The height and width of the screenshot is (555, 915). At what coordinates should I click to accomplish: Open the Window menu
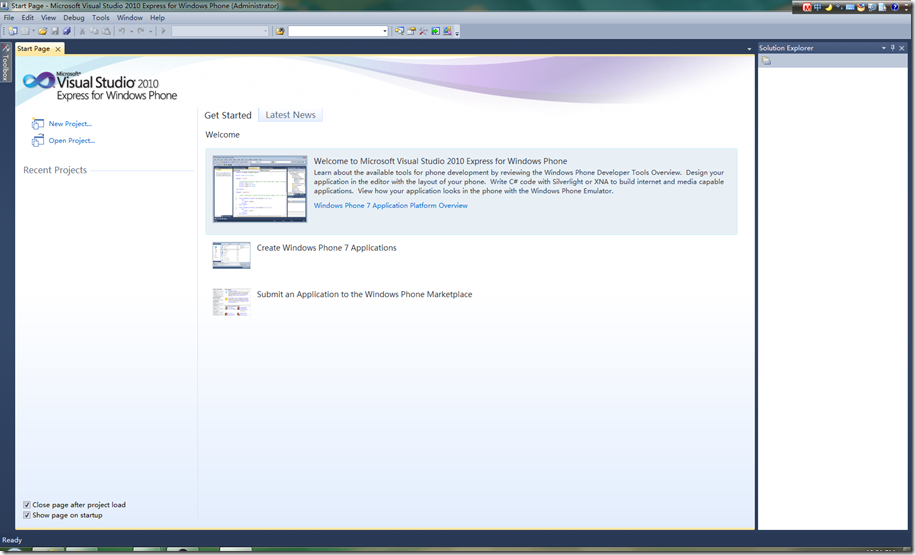(130, 18)
